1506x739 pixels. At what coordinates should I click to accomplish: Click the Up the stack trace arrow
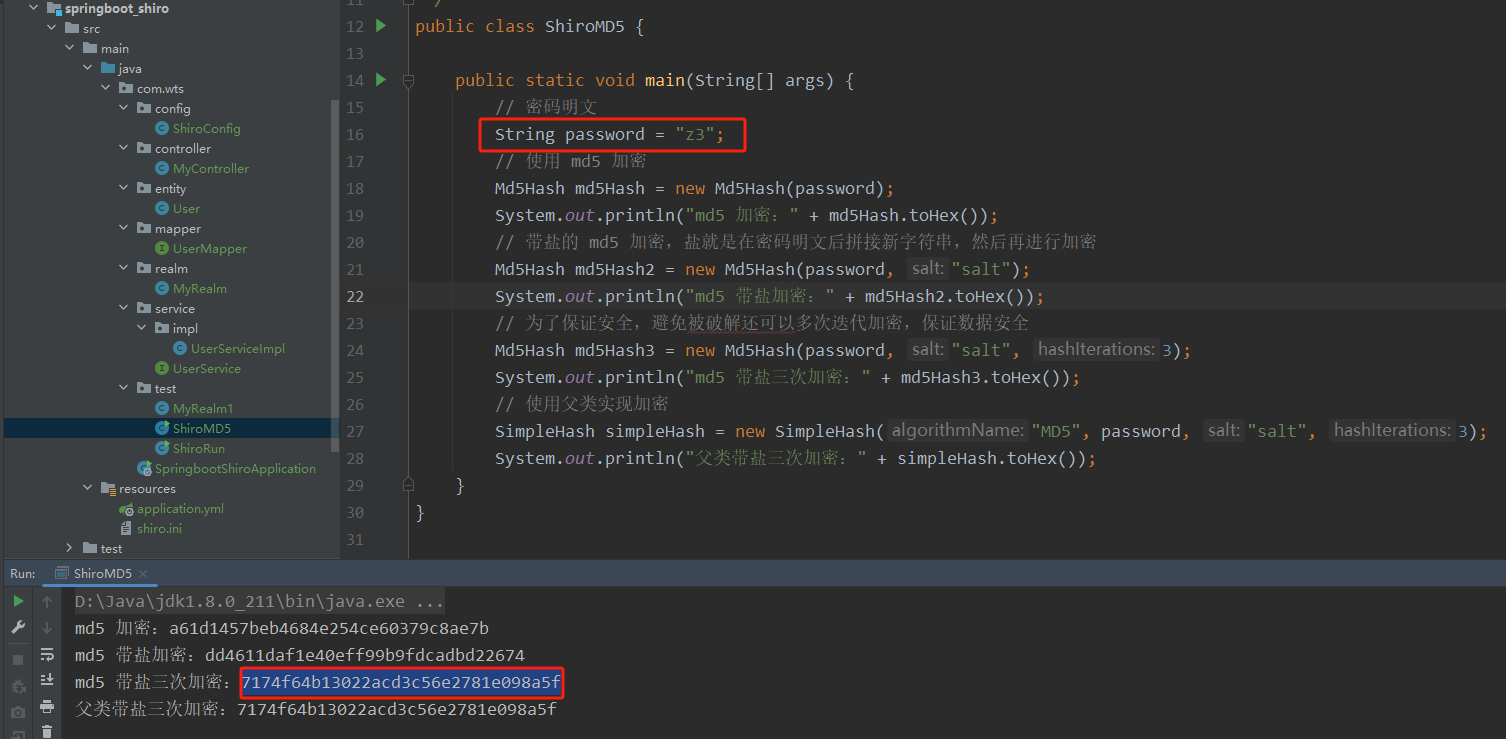coord(47,601)
